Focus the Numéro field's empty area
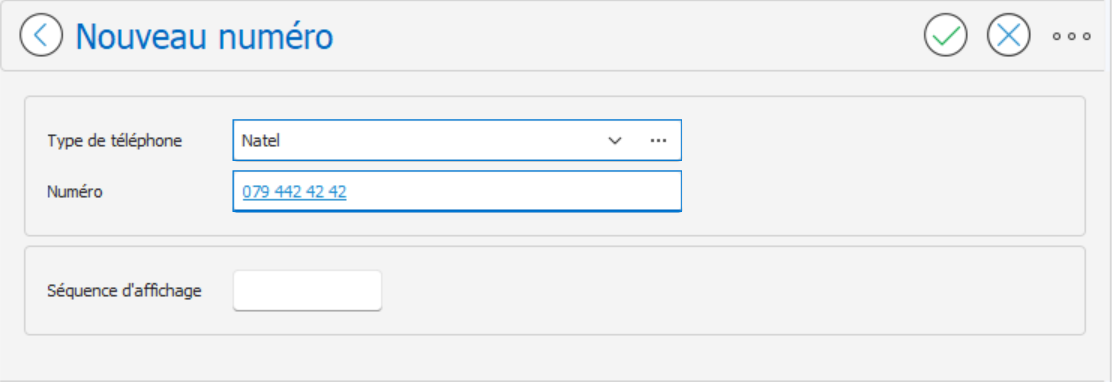The width and height of the screenshot is (1112, 382). point(511,191)
